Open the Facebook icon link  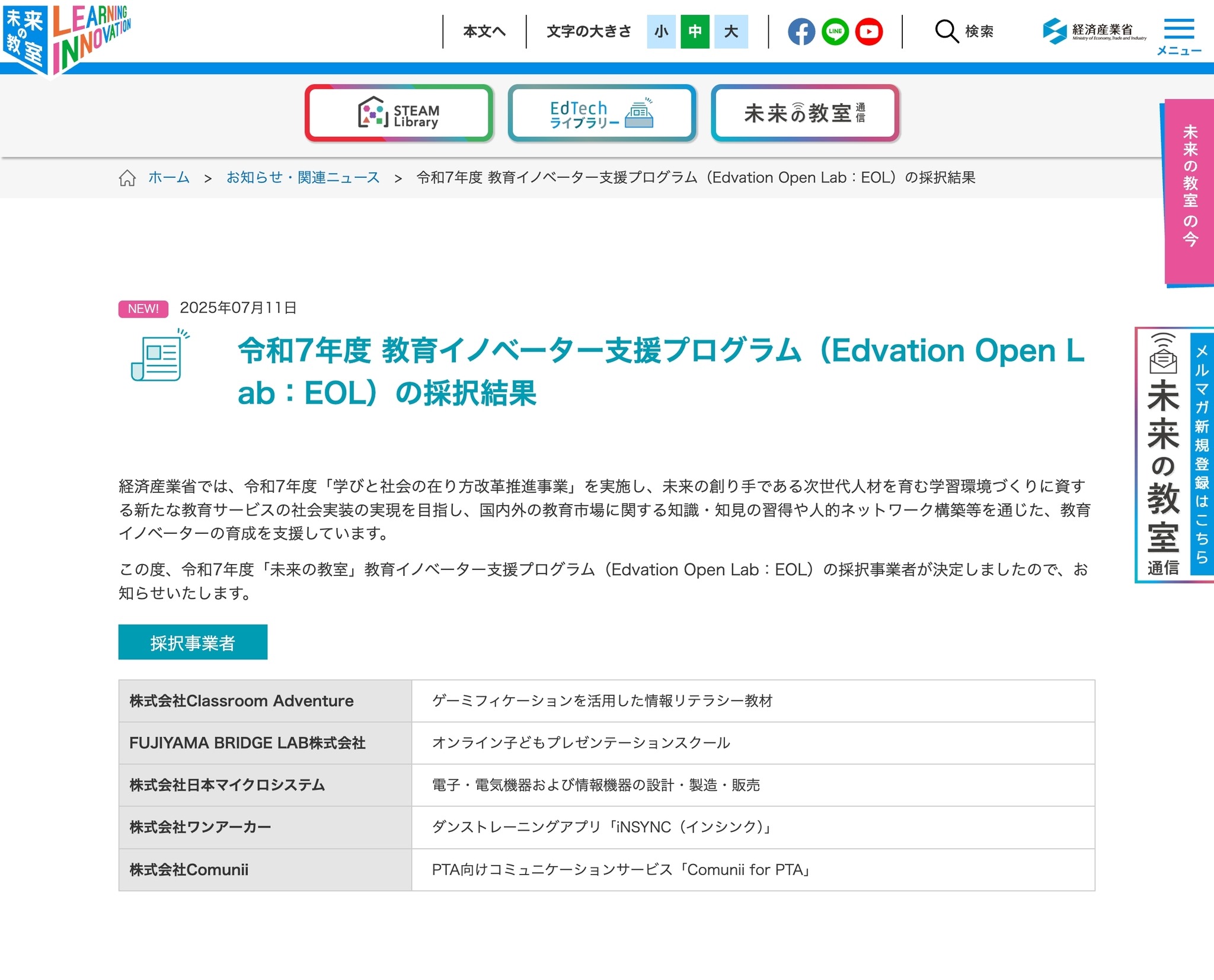click(801, 31)
